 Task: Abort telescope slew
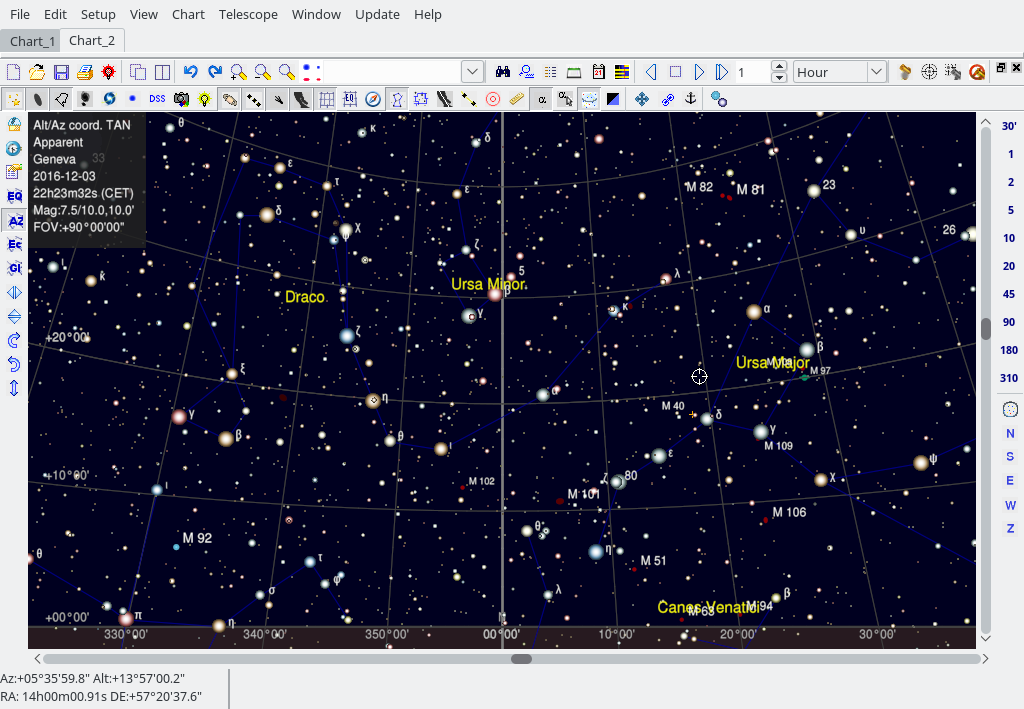(977, 72)
